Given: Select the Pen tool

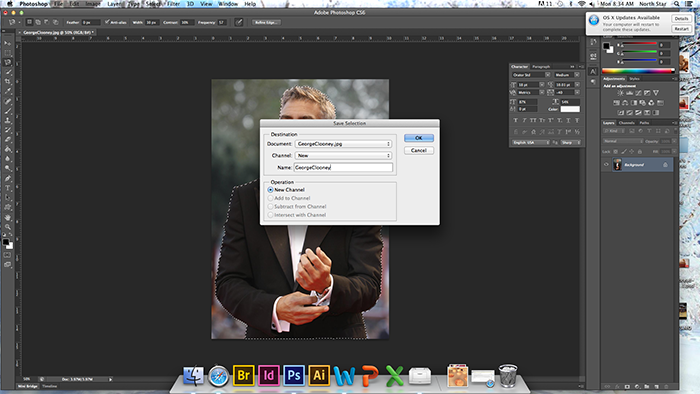Looking at the screenshot, I should click(x=8, y=178).
